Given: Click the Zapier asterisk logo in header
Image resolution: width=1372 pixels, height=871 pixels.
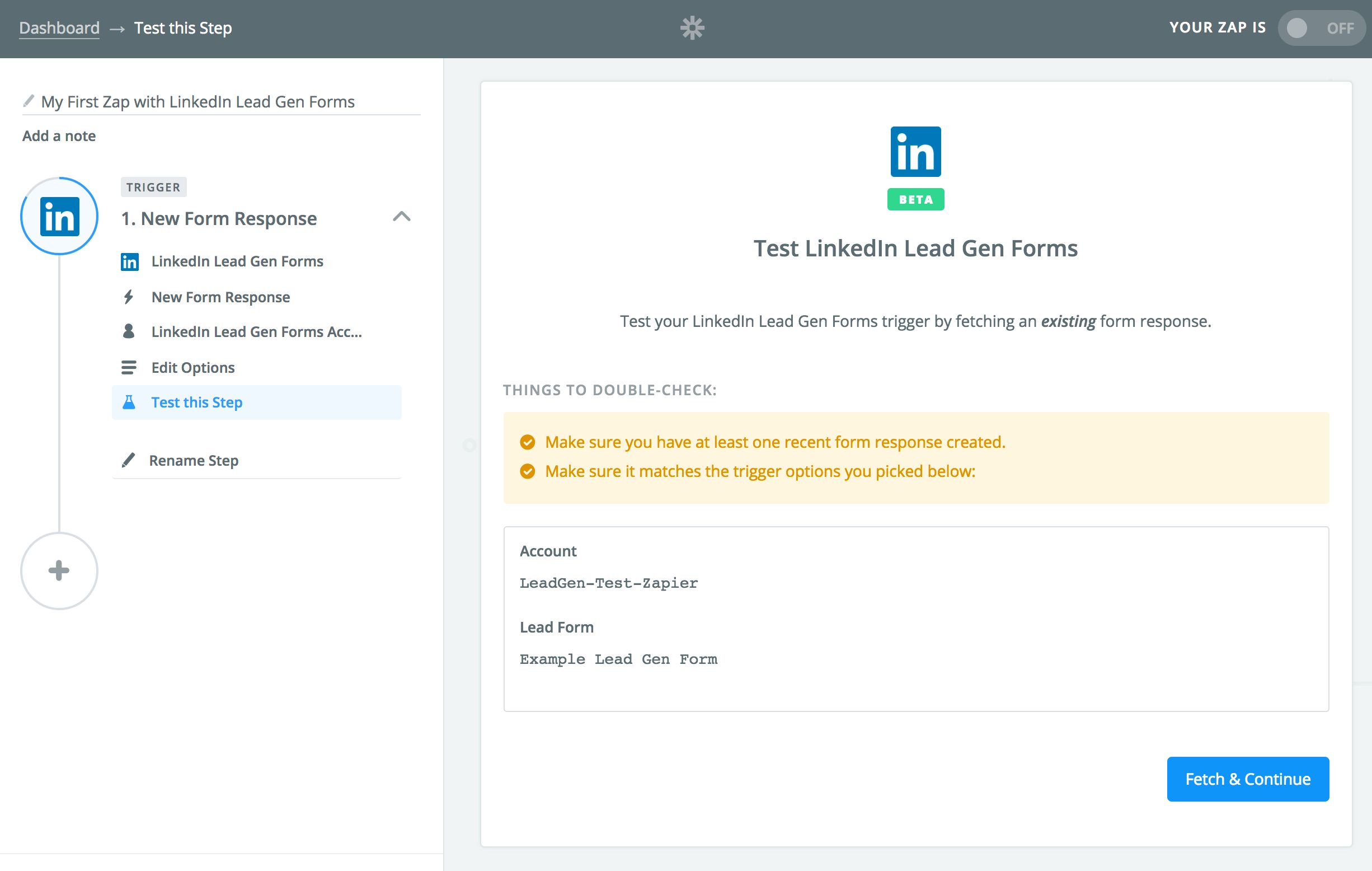Looking at the screenshot, I should click(692, 28).
